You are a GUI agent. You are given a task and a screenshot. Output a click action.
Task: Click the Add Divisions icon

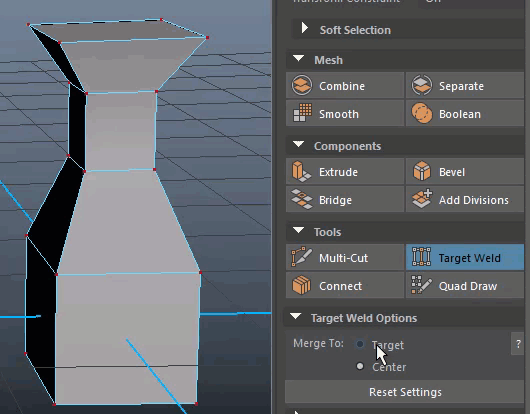pyautogui.click(x=422, y=199)
